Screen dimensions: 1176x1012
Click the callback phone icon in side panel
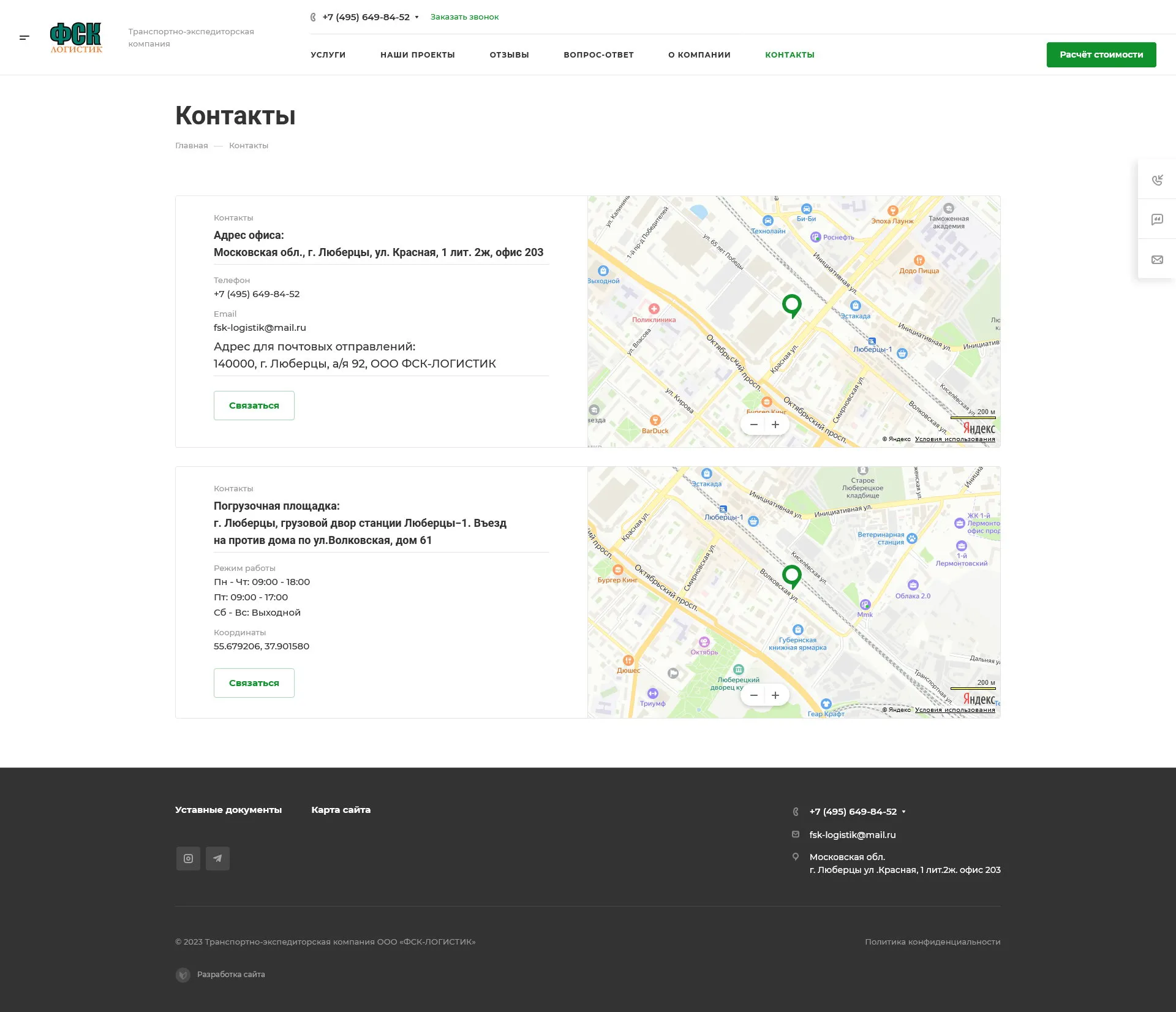[x=1157, y=179]
